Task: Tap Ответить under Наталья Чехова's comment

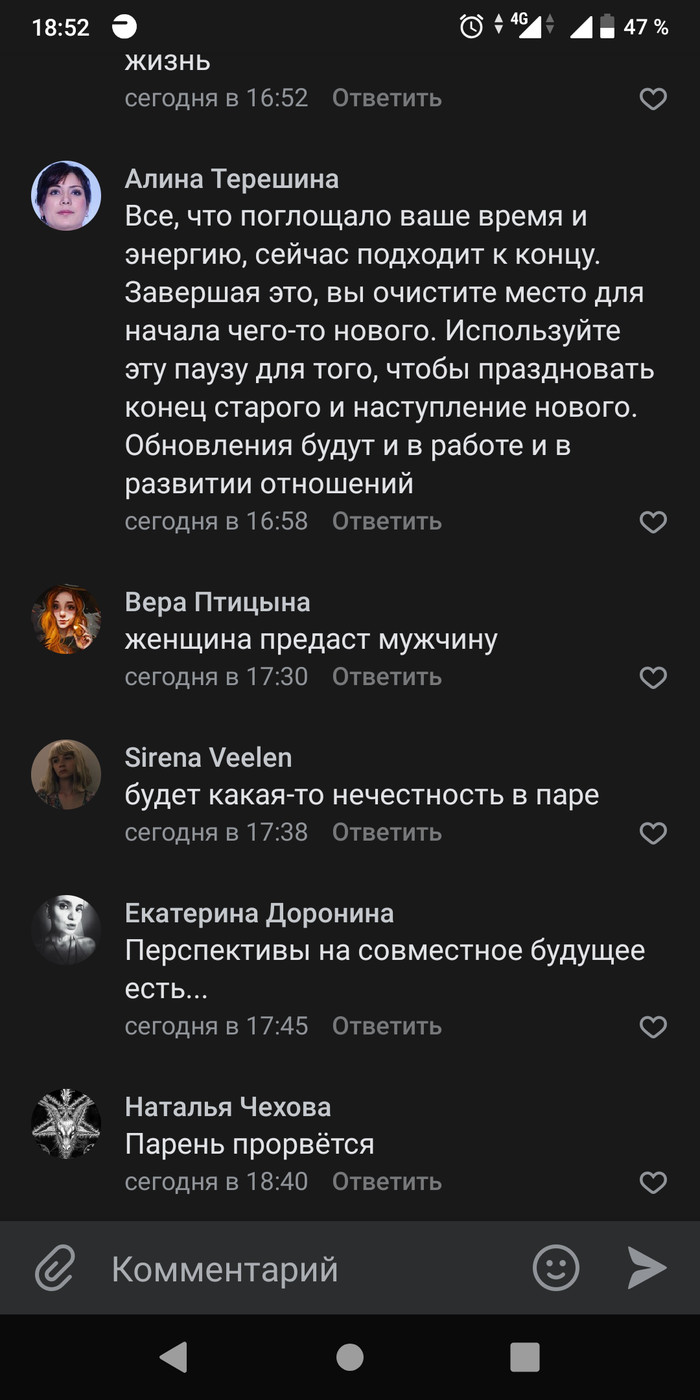Action: [387, 1182]
